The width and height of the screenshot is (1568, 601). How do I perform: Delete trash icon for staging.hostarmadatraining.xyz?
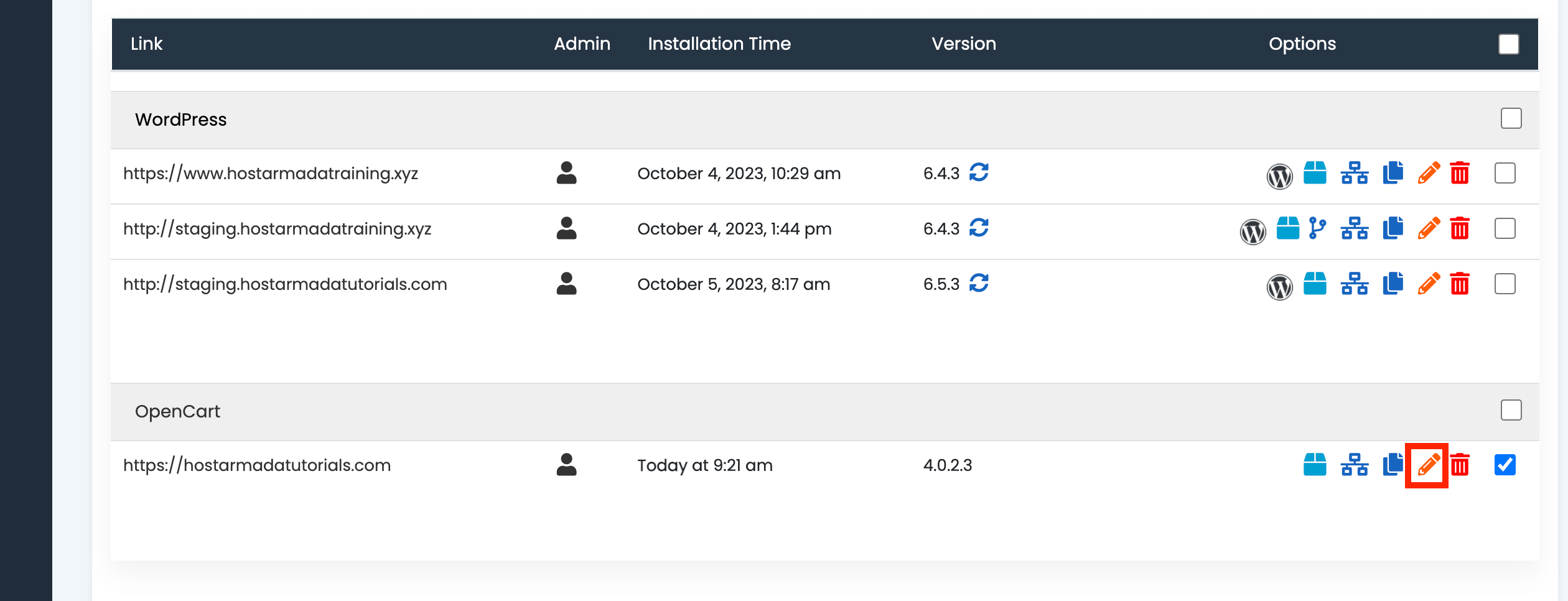tap(1460, 228)
